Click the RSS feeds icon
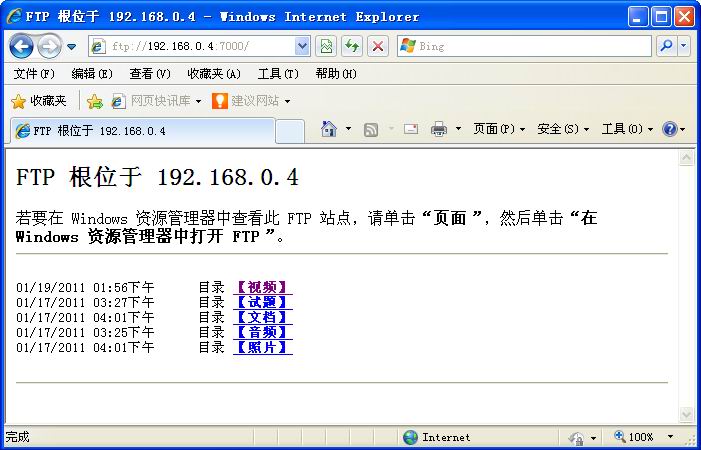Image resolution: width=701 pixels, height=450 pixels. click(x=371, y=129)
